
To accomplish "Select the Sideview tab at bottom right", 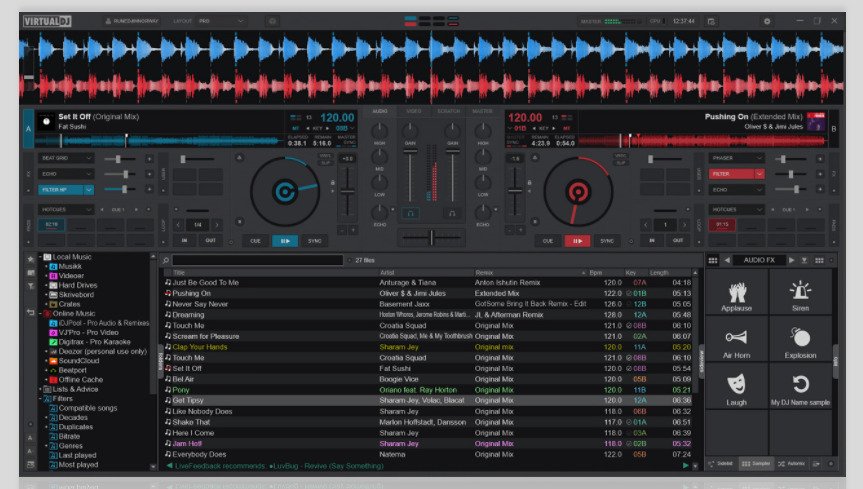I will [x=721, y=464].
